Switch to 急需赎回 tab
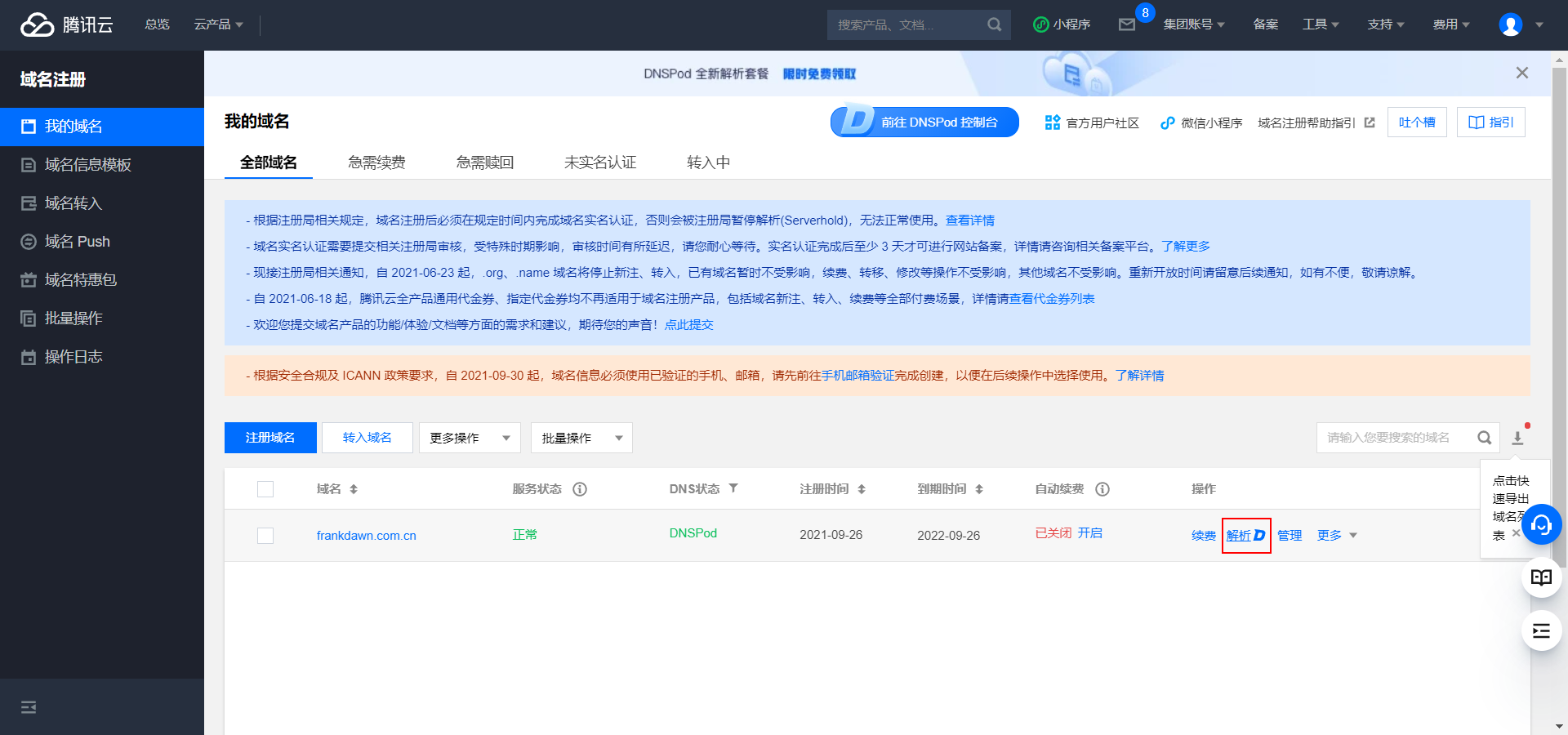Image resolution: width=1568 pixels, height=735 pixels. (x=485, y=163)
